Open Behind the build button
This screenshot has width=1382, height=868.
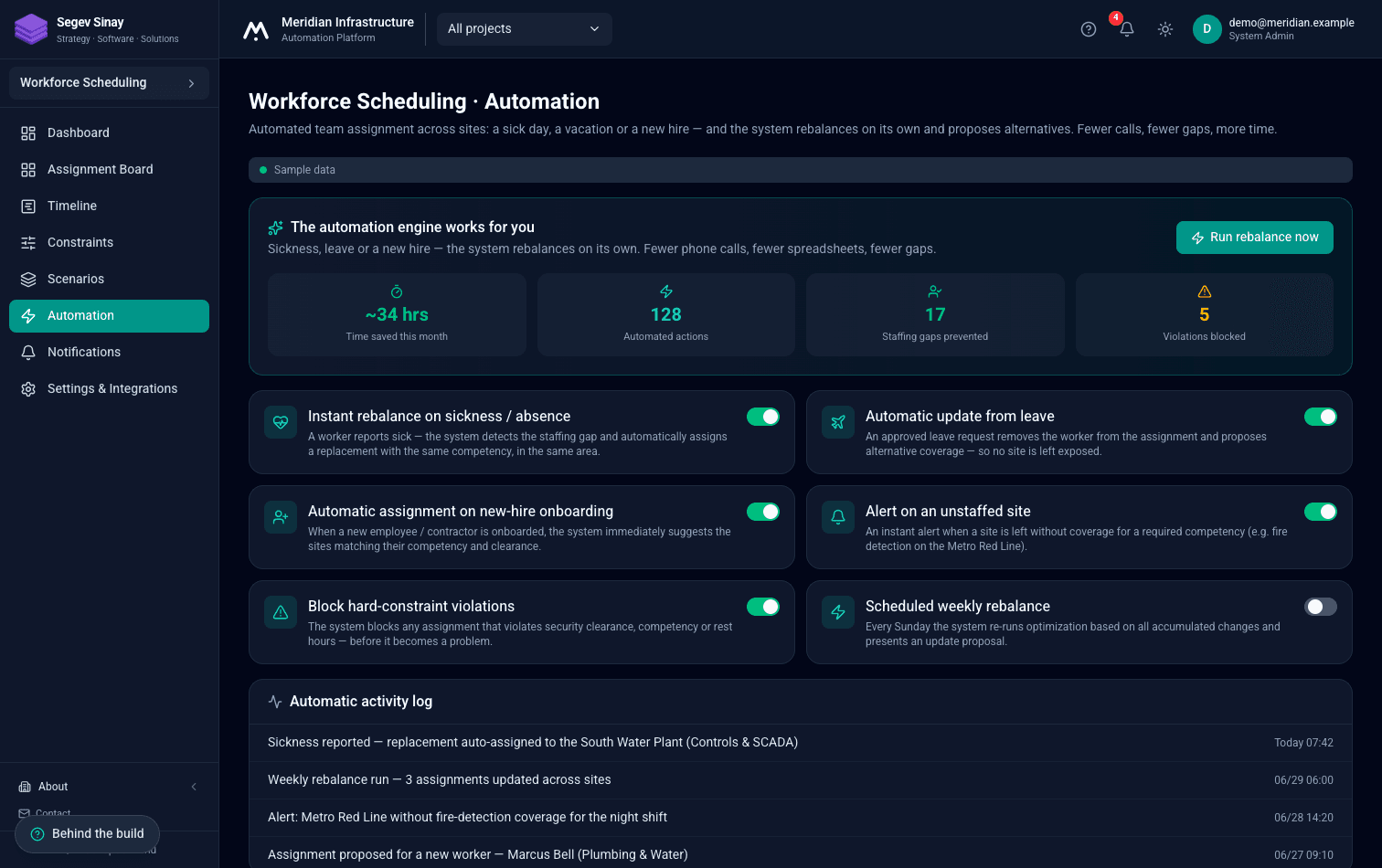(x=87, y=834)
